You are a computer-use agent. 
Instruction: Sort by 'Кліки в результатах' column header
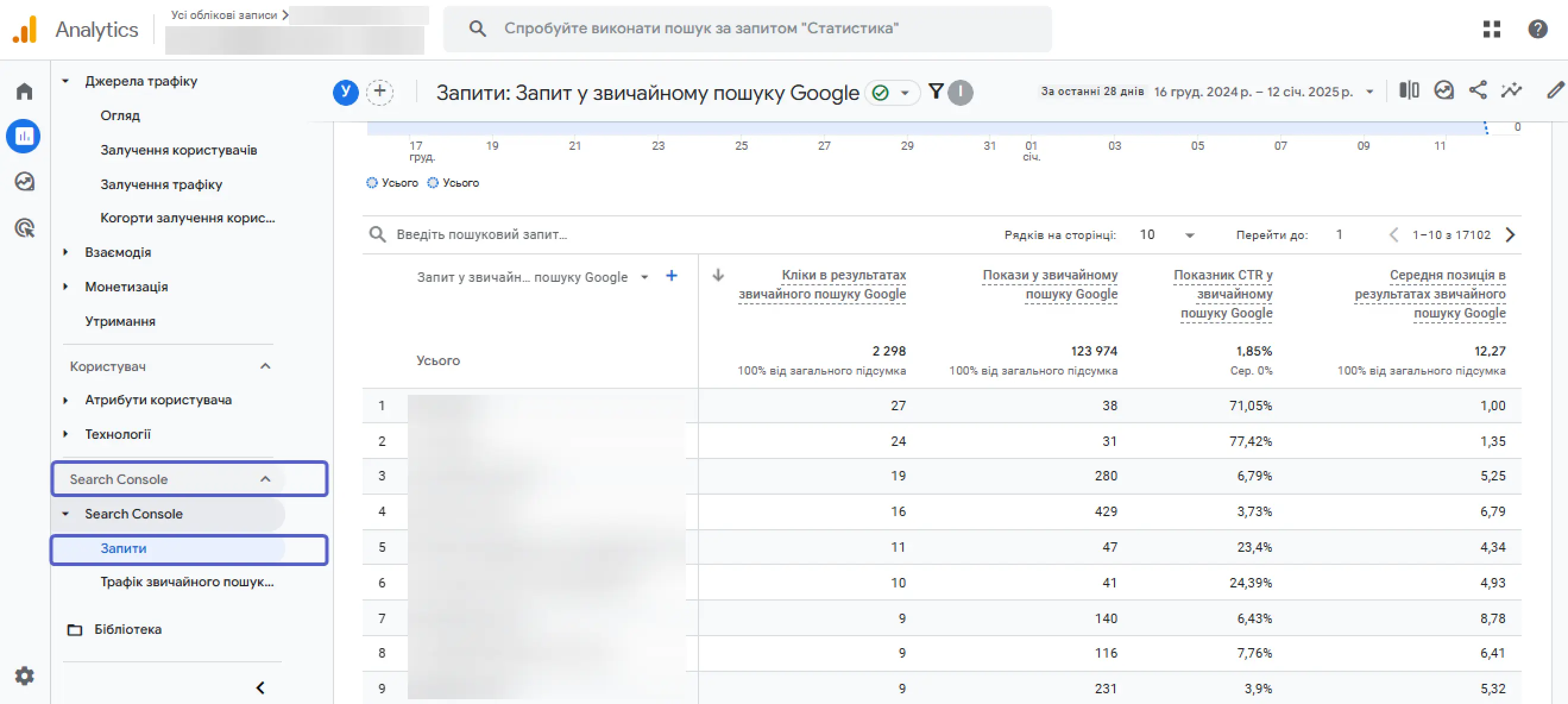tap(821, 284)
